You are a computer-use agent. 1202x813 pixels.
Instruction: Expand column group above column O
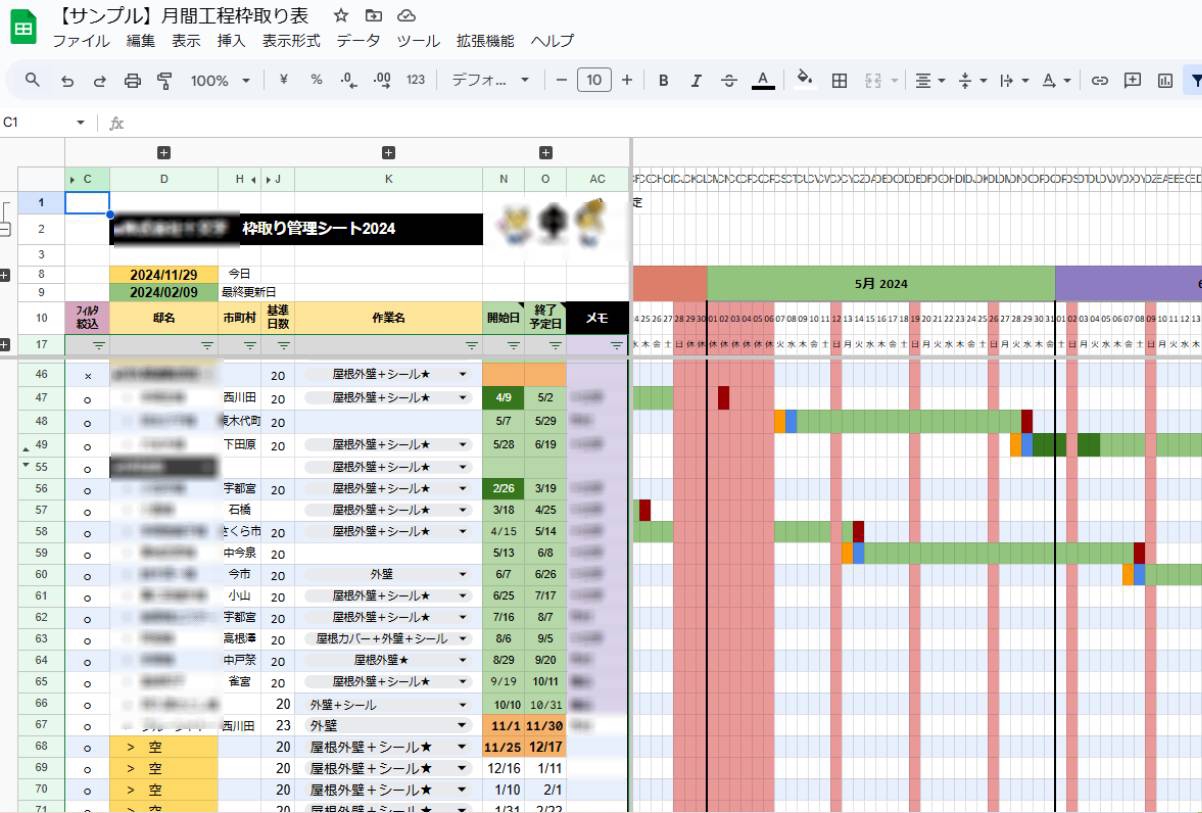pyautogui.click(x=546, y=153)
